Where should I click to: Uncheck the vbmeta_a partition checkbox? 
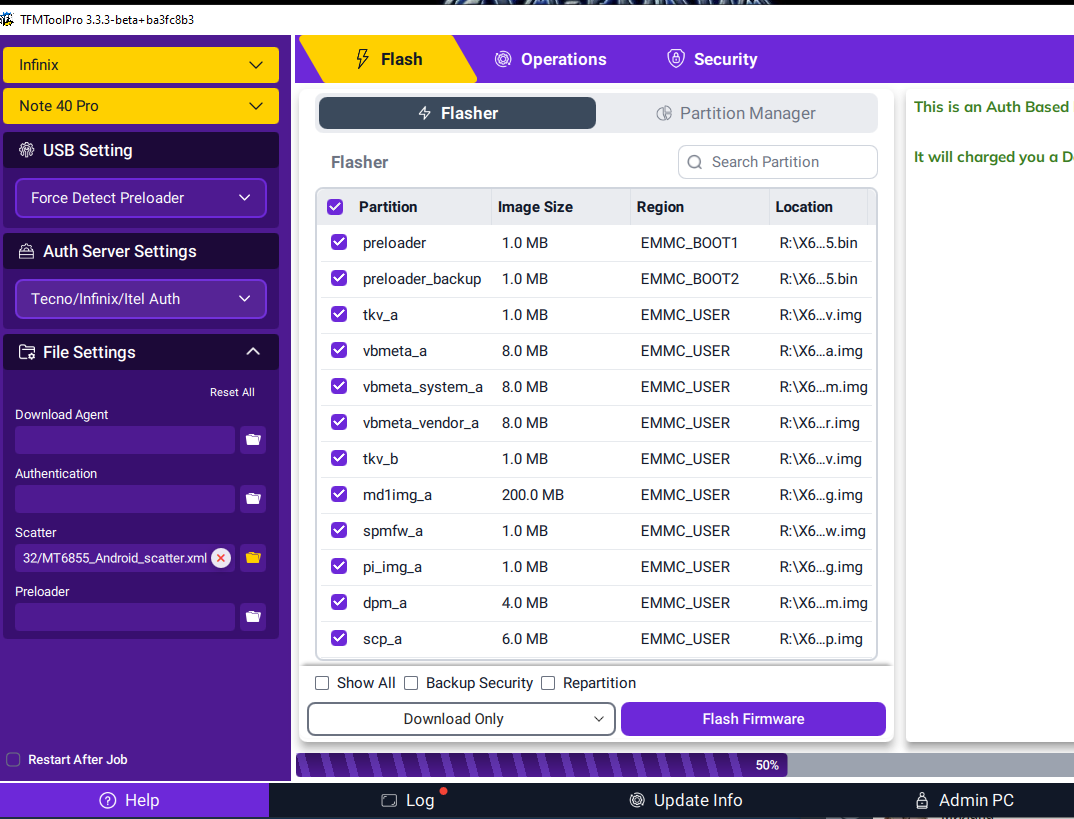339,350
